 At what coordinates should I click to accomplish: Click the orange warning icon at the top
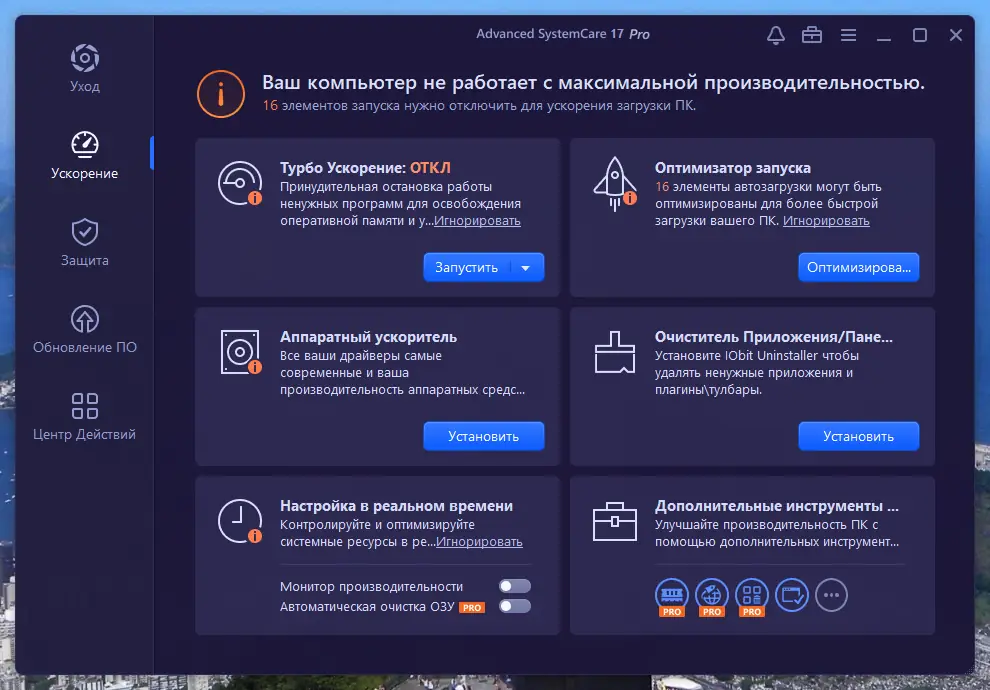click(220, 93)
